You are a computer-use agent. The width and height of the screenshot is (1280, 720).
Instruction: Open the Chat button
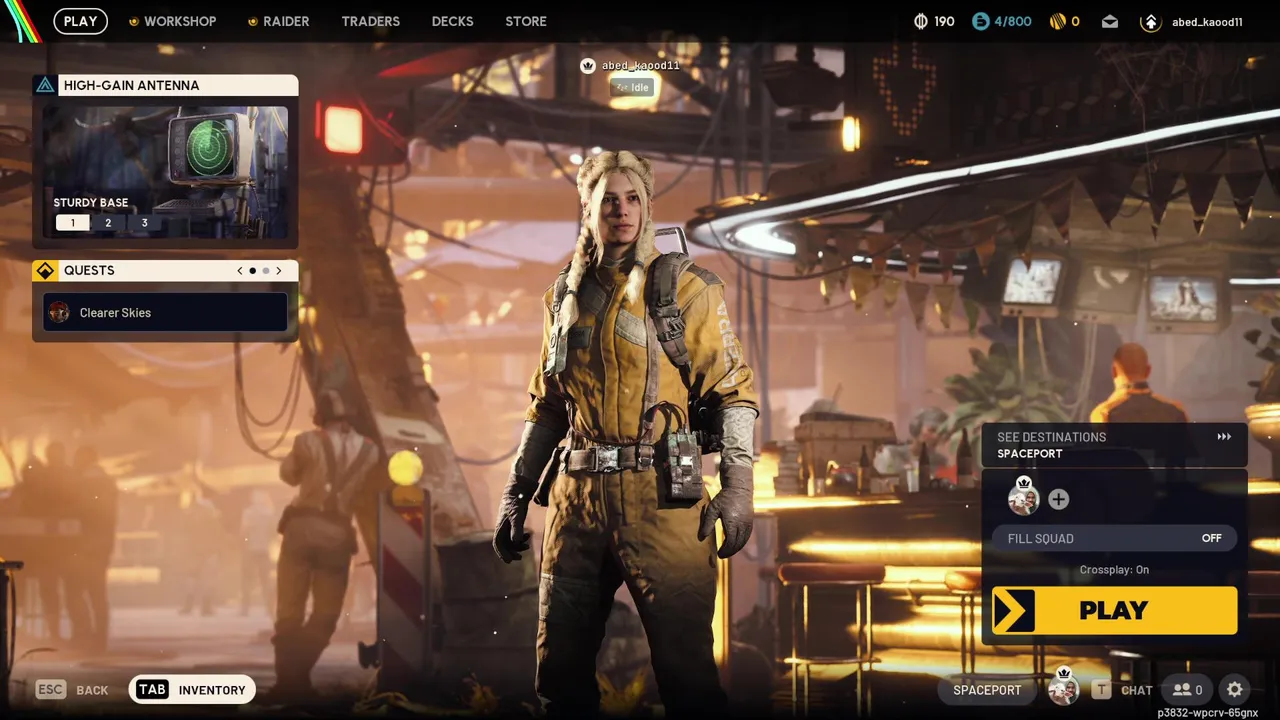click(x=1137, y=690)
